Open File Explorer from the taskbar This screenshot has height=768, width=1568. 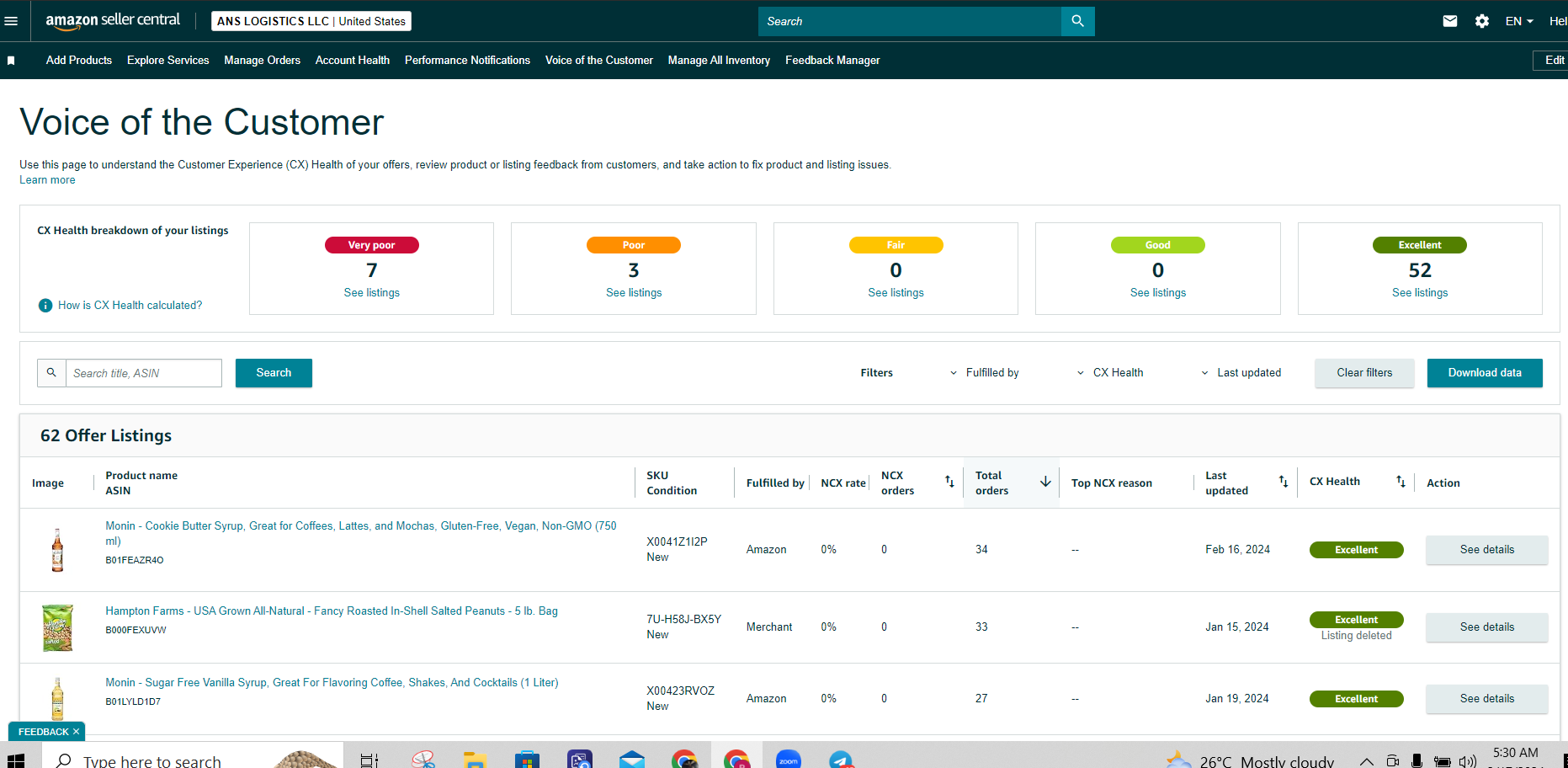(475, 760)
